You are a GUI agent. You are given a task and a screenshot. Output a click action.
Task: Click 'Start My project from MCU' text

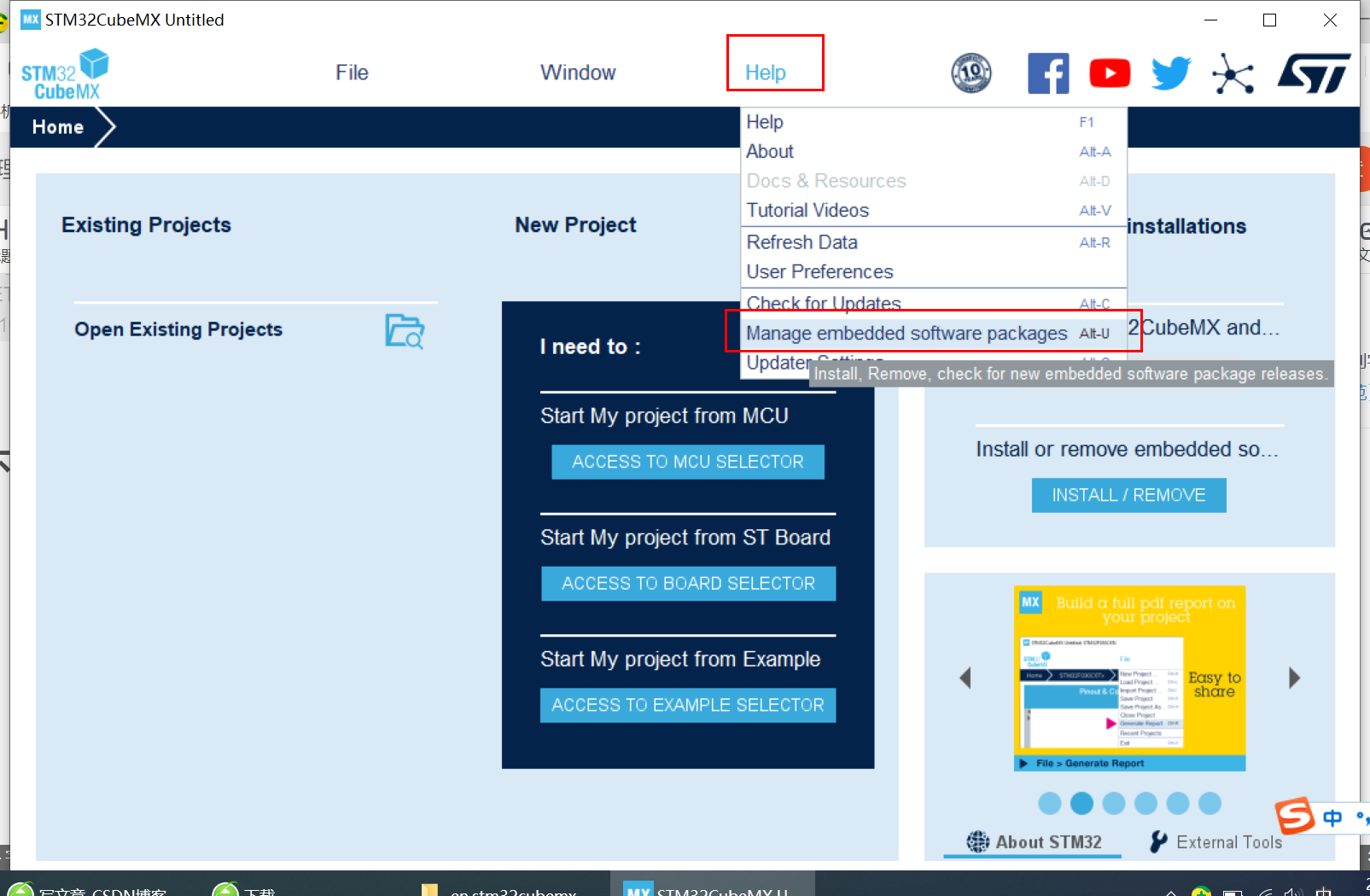click(664, 416)
